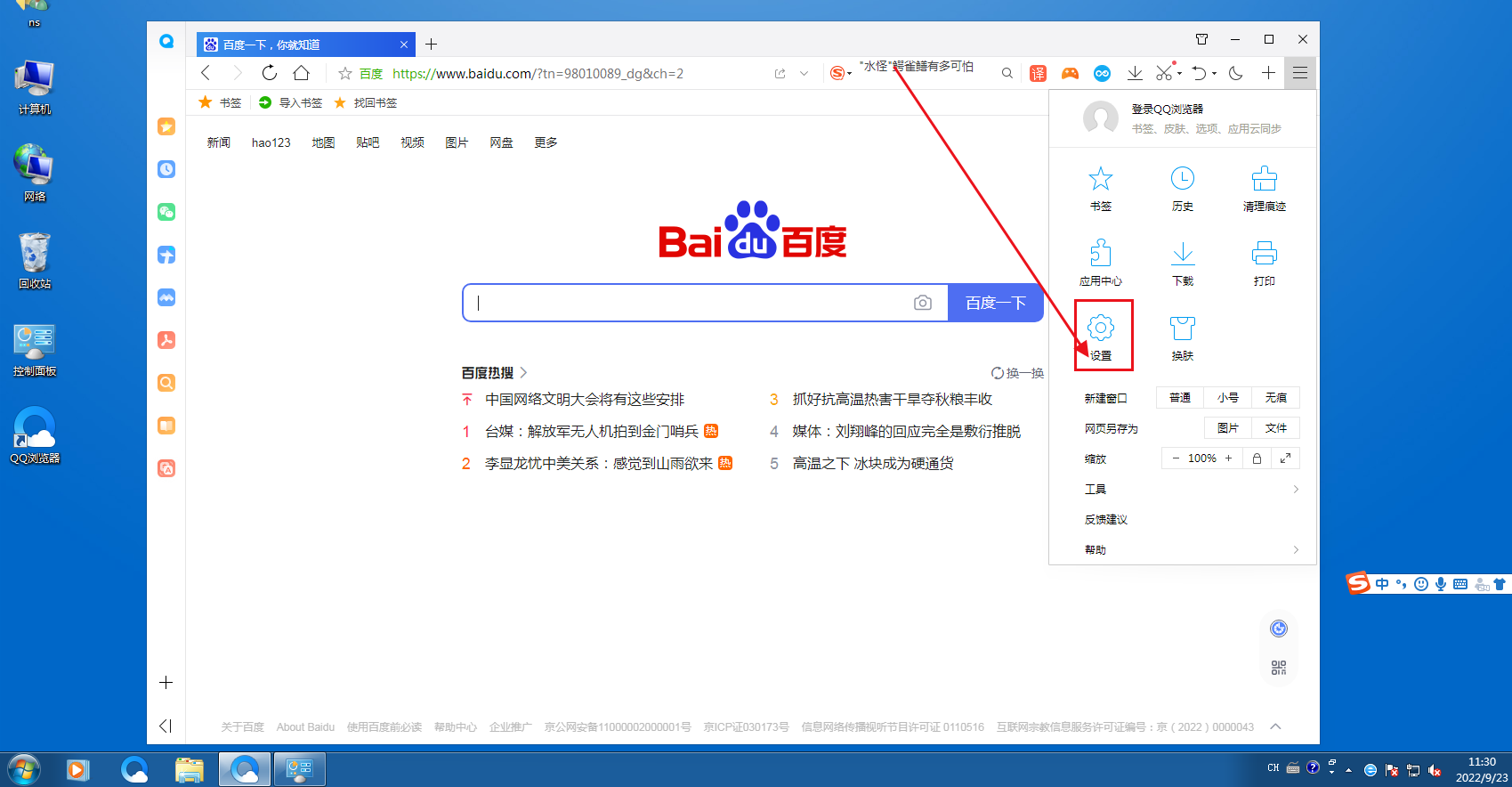Toggle fullscreen arrows icon in zoom row
The height and width of the screenshot is (787, 1512).
click(1285, 458)
